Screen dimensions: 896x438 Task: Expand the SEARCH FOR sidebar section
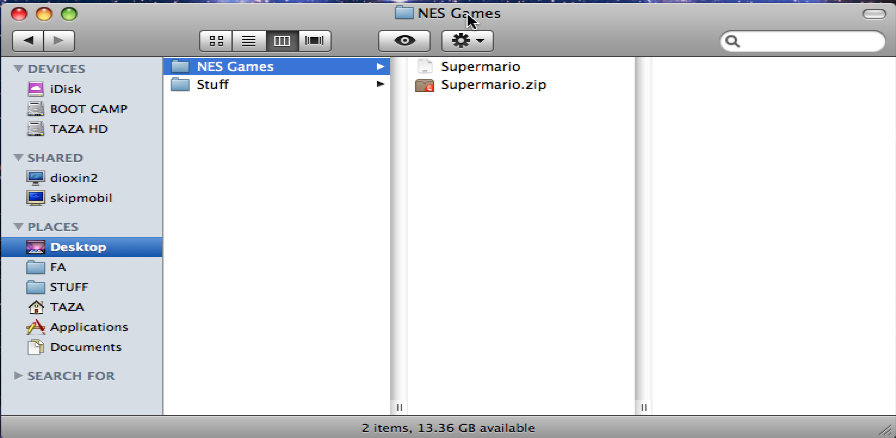pyautogui.click(x=18, y=376)
